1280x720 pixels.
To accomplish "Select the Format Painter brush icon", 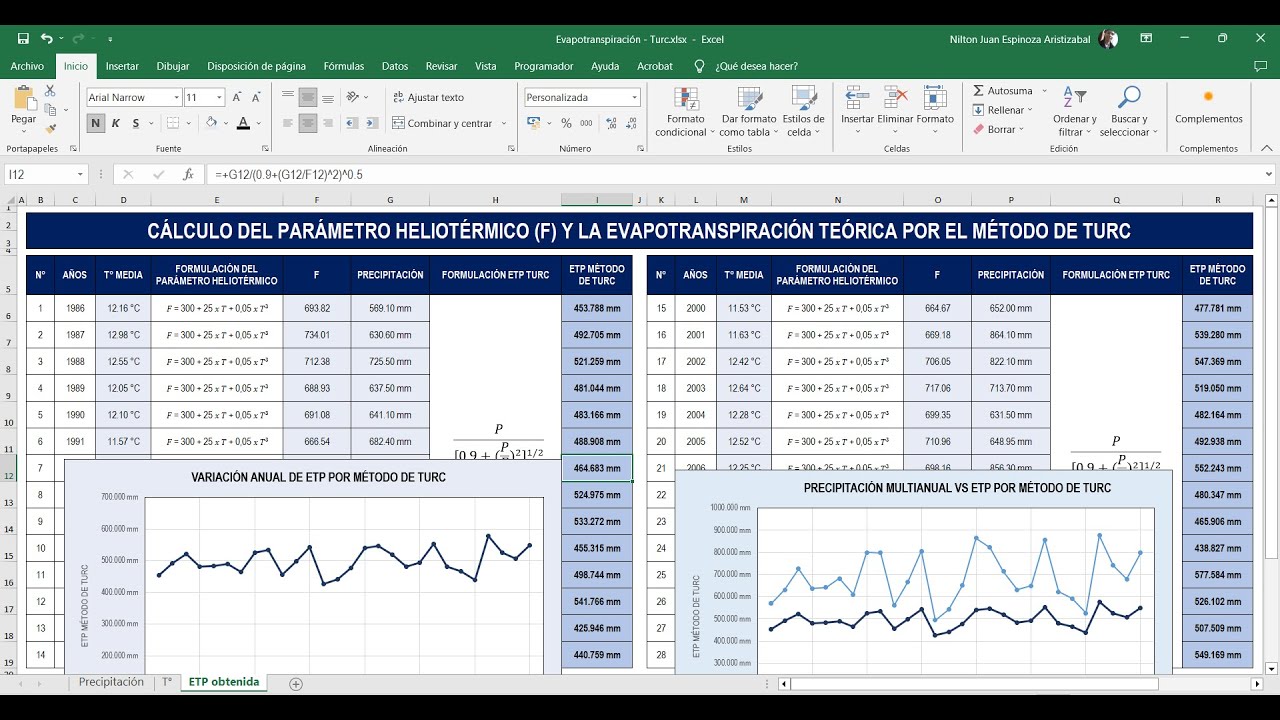I will click(x=50, y=129).
